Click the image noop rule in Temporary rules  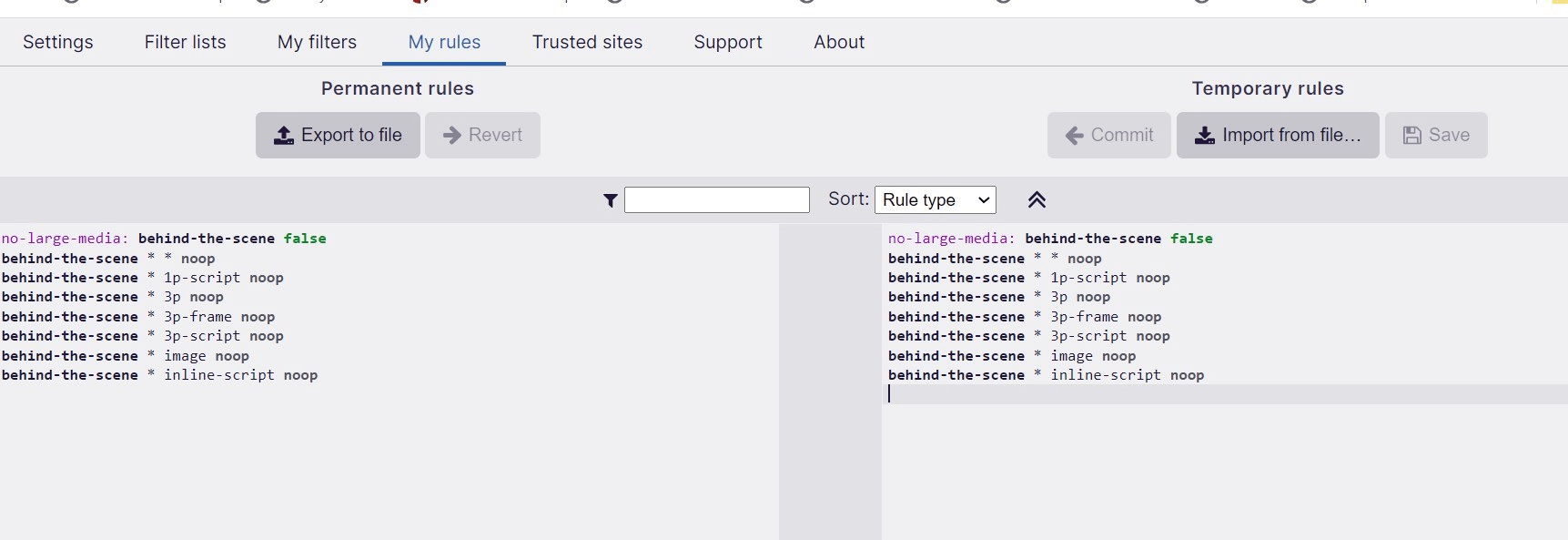click(x=1092, y=356)
